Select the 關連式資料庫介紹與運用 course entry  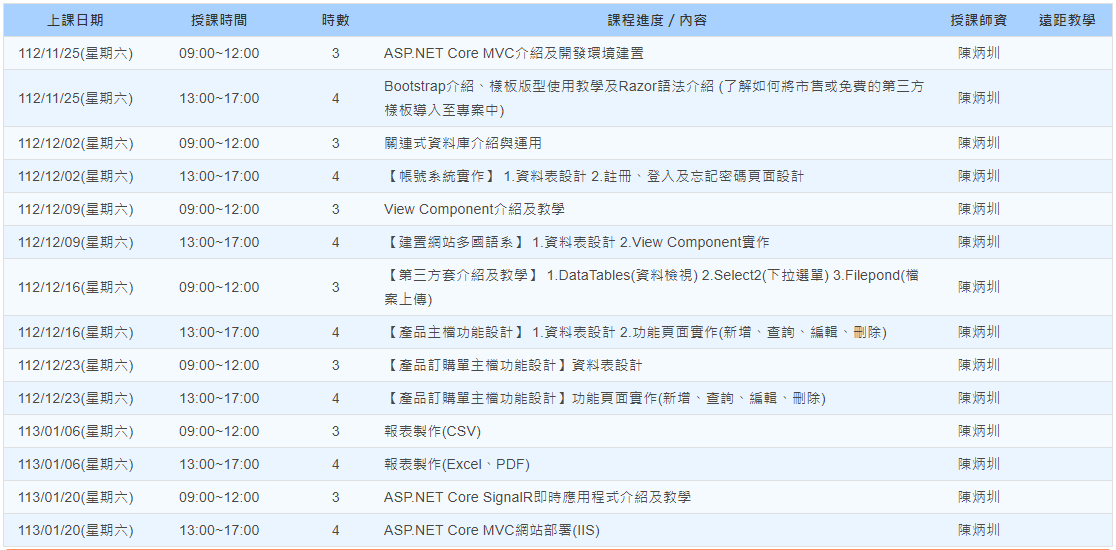(x=463, y=143)
